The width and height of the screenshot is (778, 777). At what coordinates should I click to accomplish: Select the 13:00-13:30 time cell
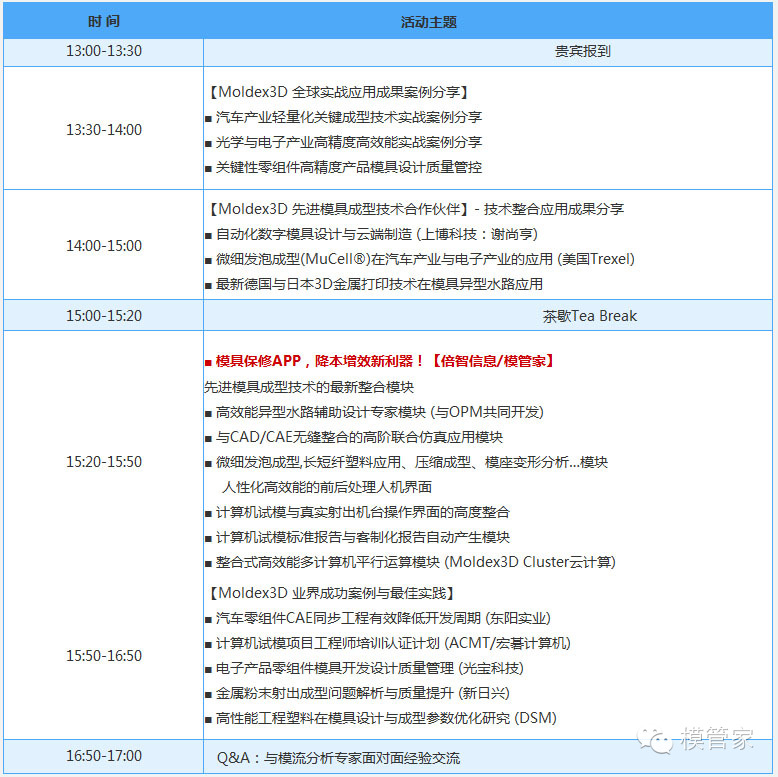point(104,51)
